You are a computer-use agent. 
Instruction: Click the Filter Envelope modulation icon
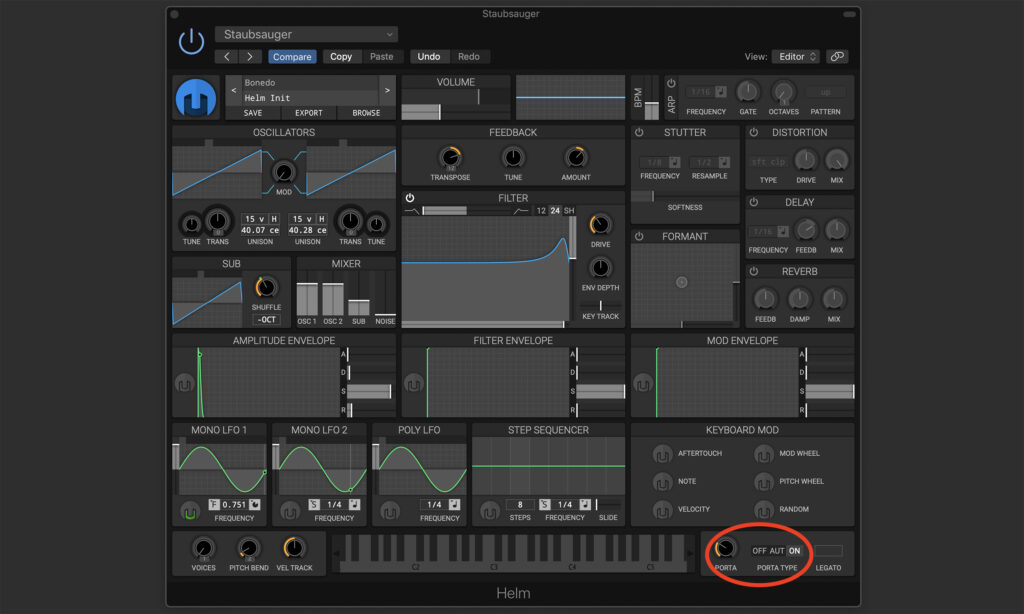[413, 383]
